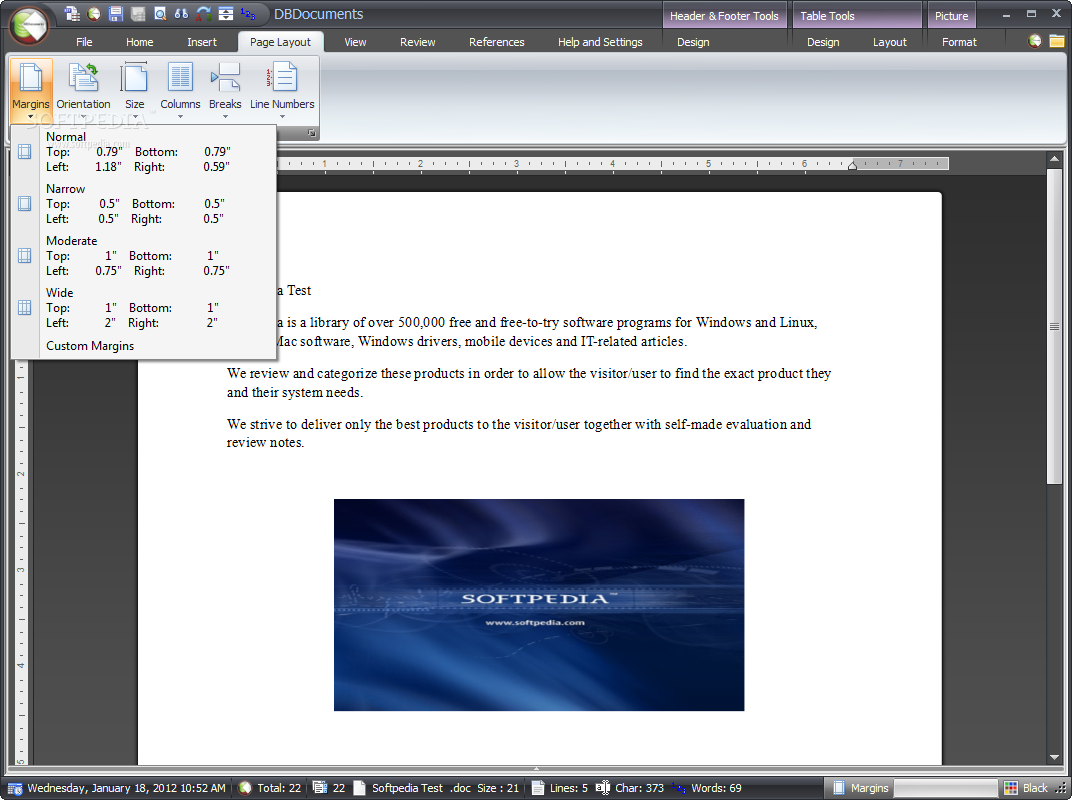
Task: Switch to the Home tab
Action: (139, 42)
